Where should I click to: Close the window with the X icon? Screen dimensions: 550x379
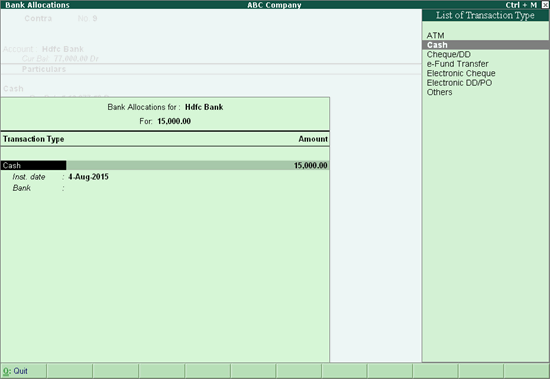click(x=545, y=5)
